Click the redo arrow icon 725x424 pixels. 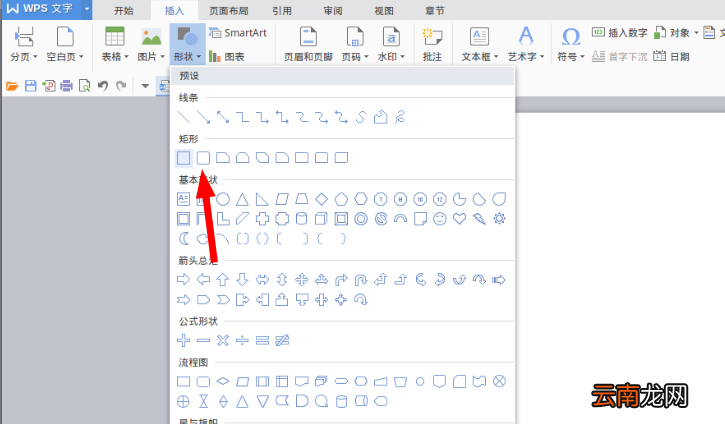pyautogui.click(x=121, y=86)
